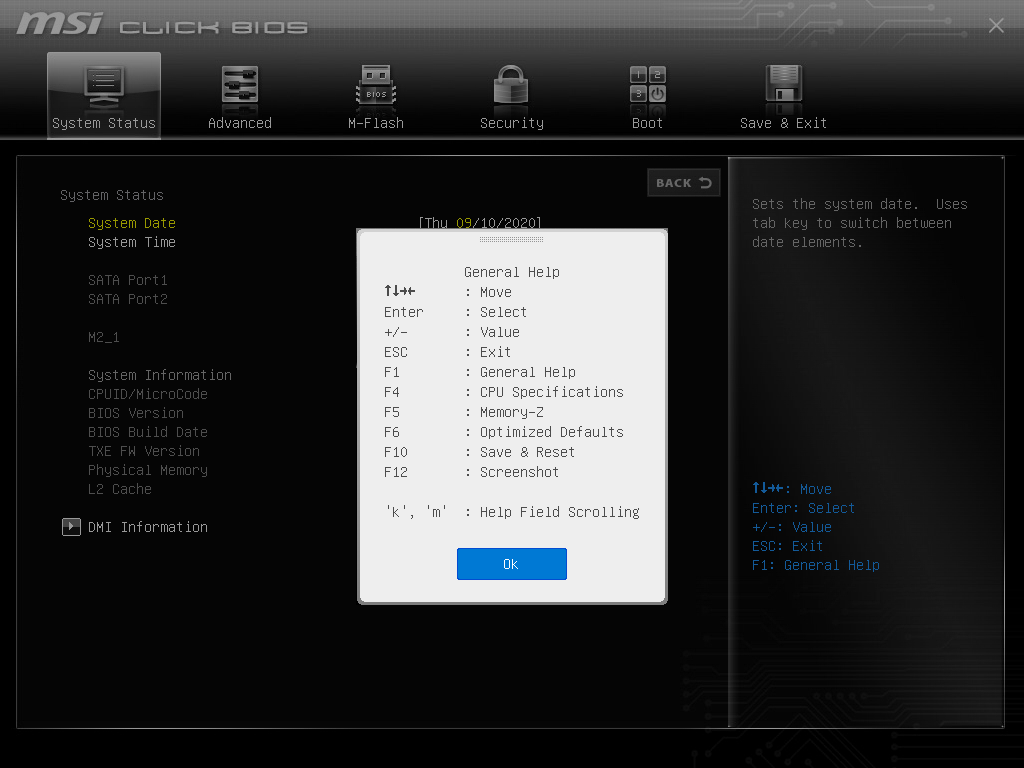Image resolution: width=1024 pixels, height=768 pixels.
Task: Click the F4 CPU Specifications help line
Action: click(504, 392)
